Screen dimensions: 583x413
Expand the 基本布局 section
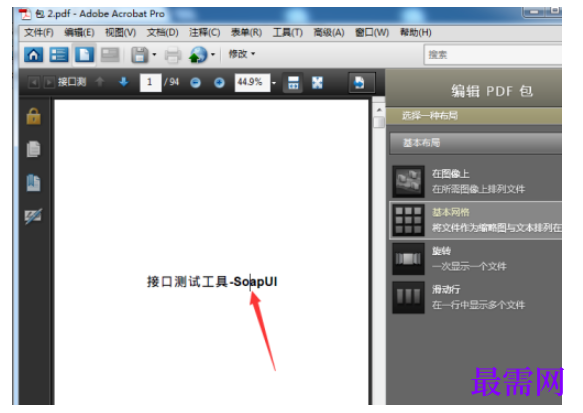[476, 143]
